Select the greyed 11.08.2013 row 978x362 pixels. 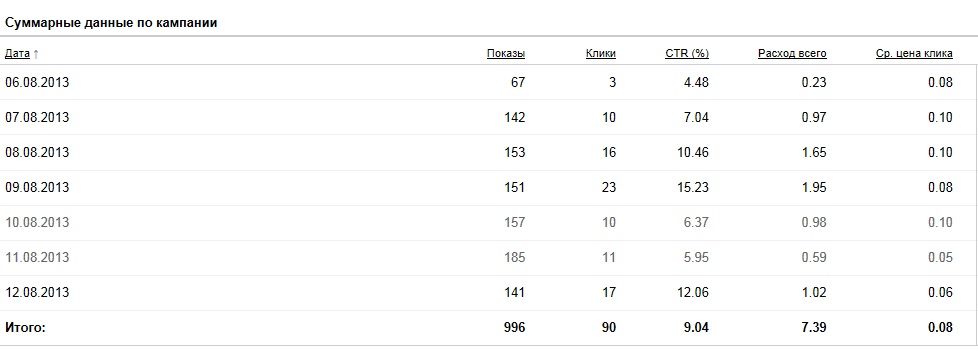tap(489, 257)
